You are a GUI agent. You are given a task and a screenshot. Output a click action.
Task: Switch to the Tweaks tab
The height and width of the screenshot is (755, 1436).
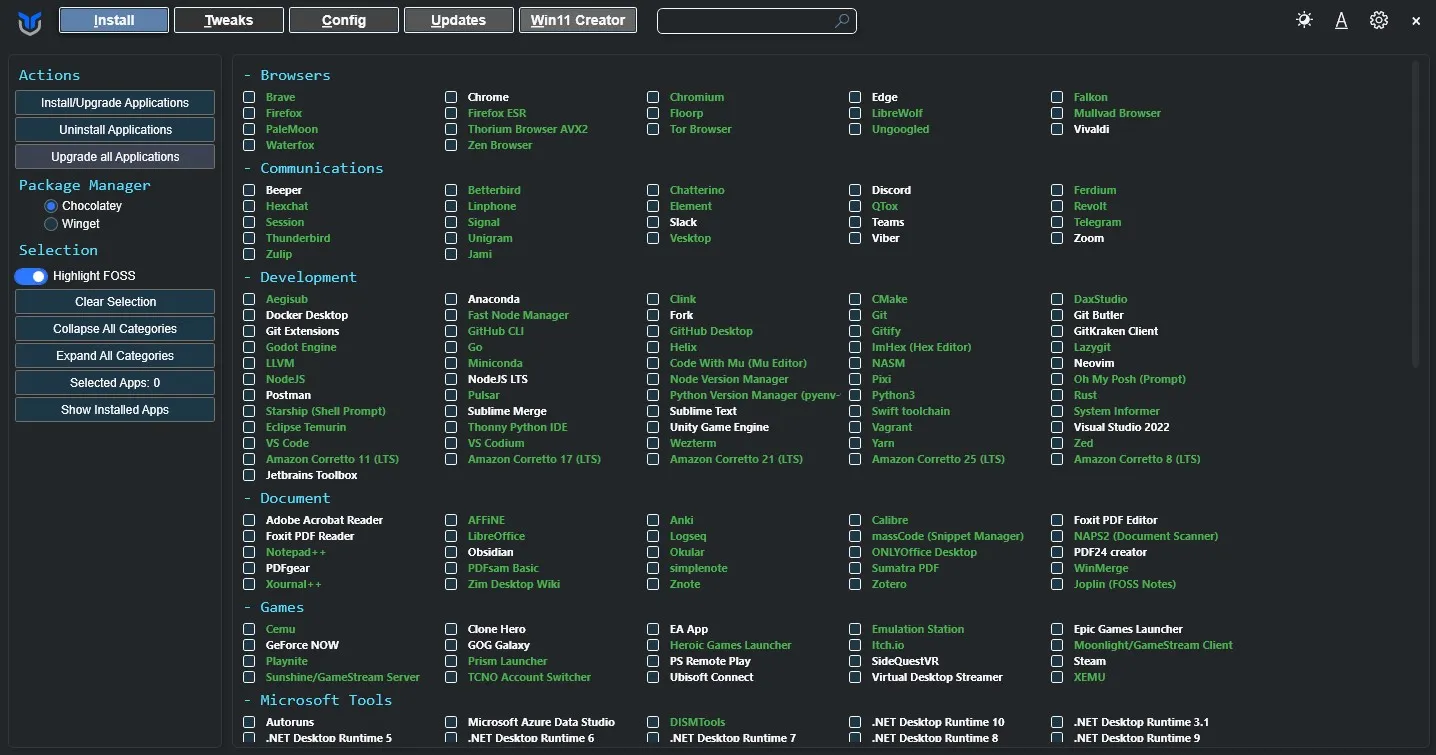click(x=228, y=20)
